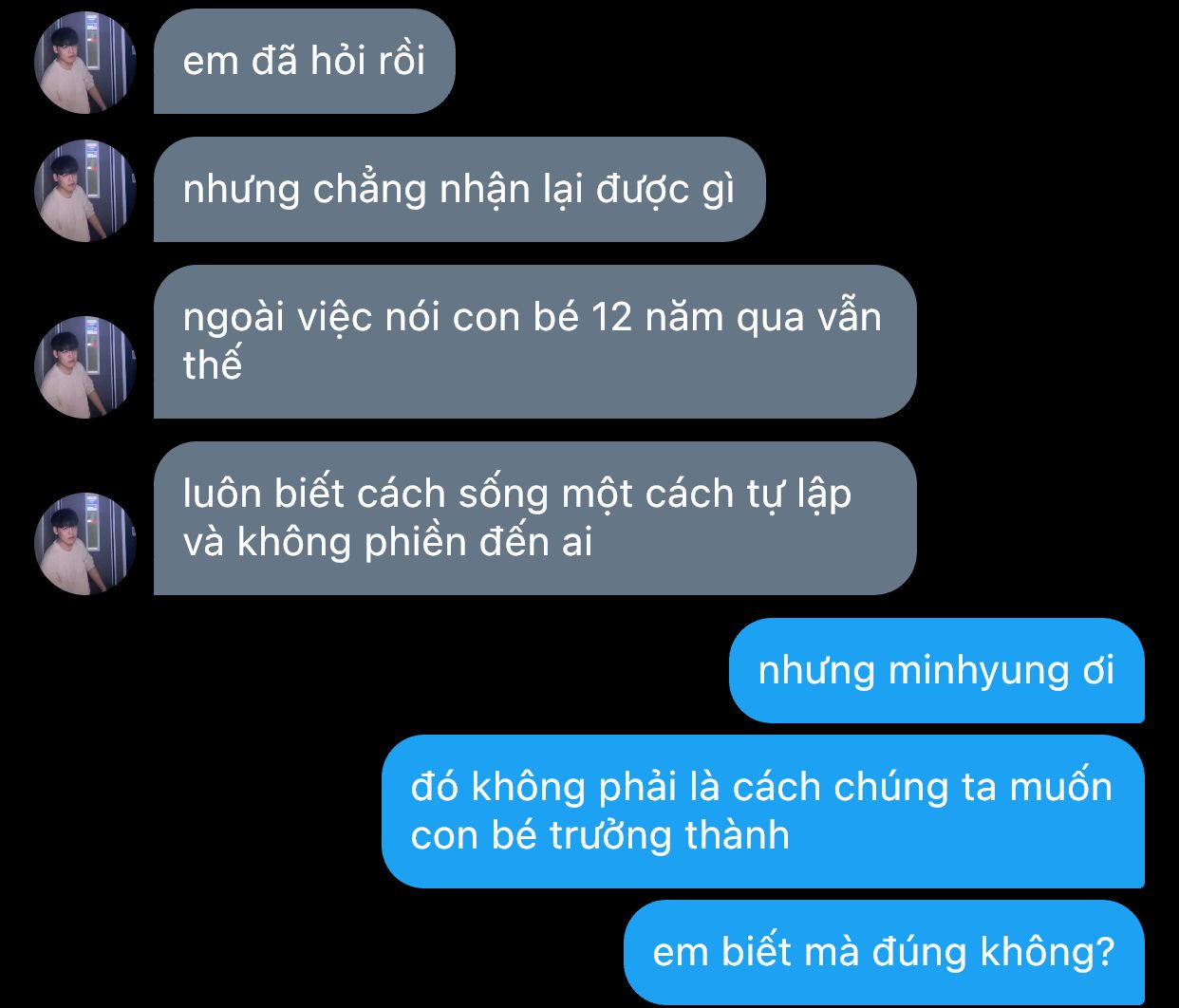Select avatar beside 'ngoài việc nói con bé' message
Image resolution: width=1179 pixels, height=1008 pixels.
tap(85, 367)
